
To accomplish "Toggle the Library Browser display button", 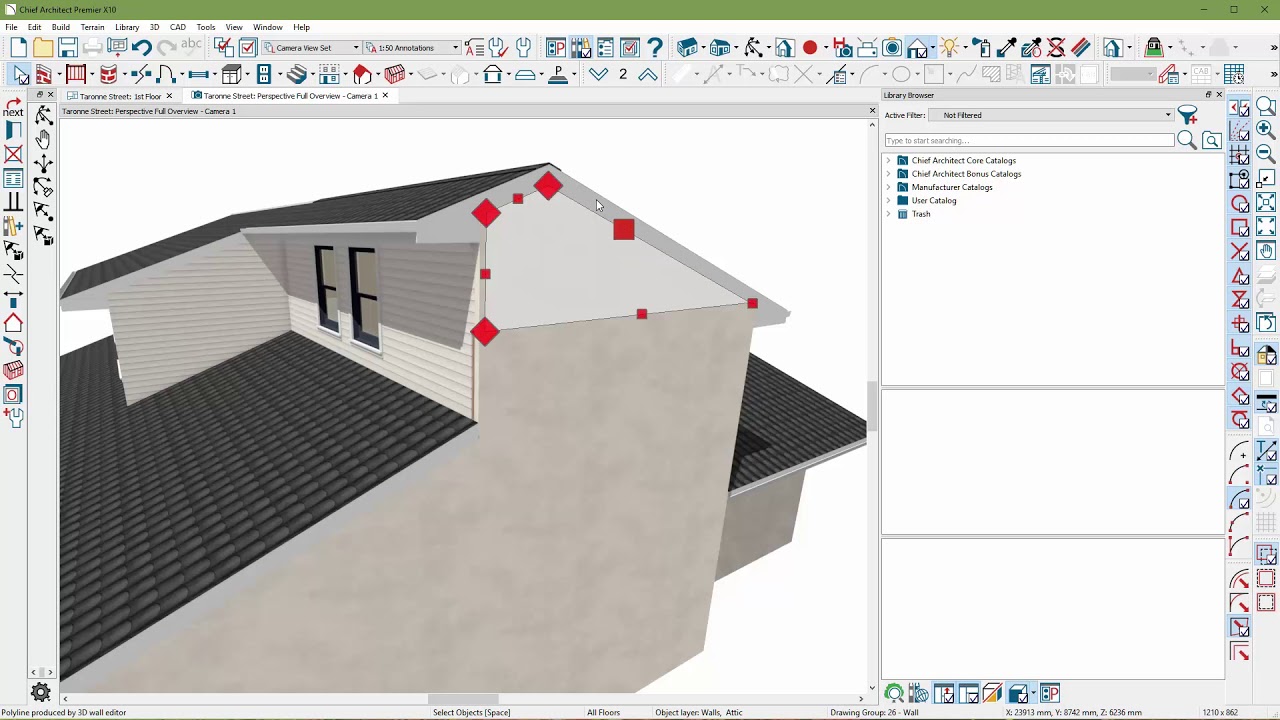I will 580,48.
